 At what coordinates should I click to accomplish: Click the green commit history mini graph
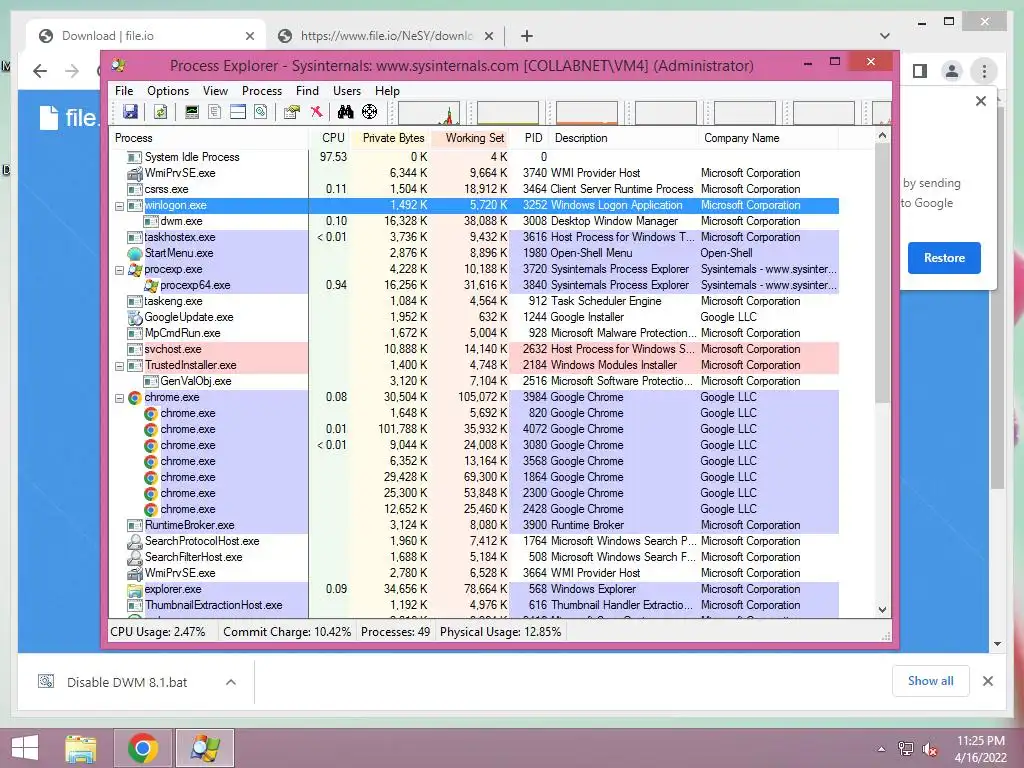point(507,112)
